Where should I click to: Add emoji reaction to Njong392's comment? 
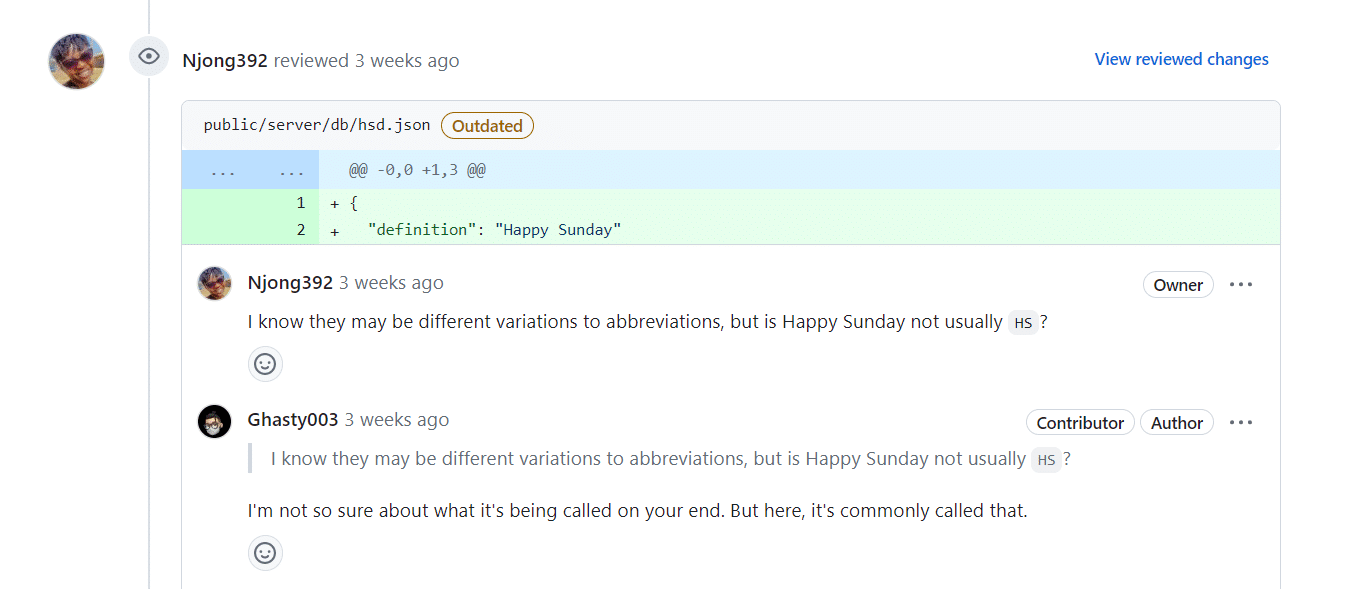[x=265, y=364]
